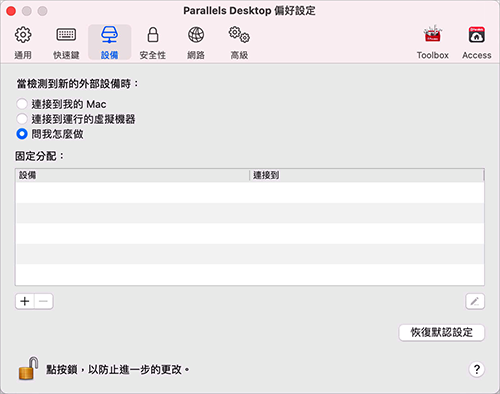Open the 快速鍵 shortcuts tab
The width and height of the screenshot is (500, 394).
click(x=66, y=43)
